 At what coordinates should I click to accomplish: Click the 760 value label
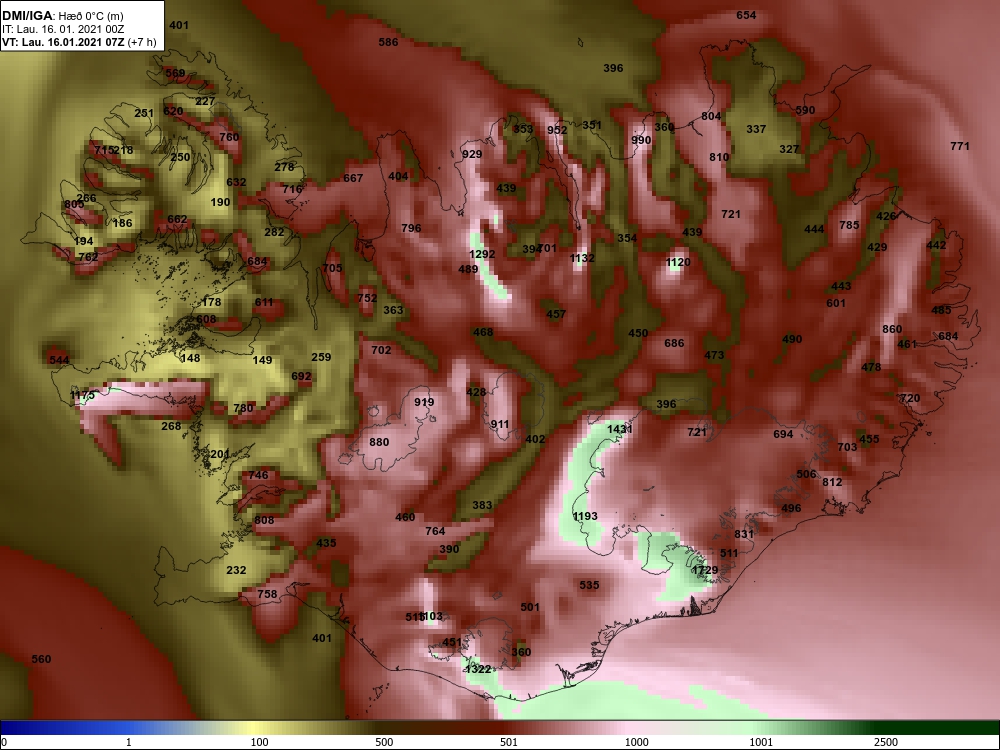tap(228, 136)
